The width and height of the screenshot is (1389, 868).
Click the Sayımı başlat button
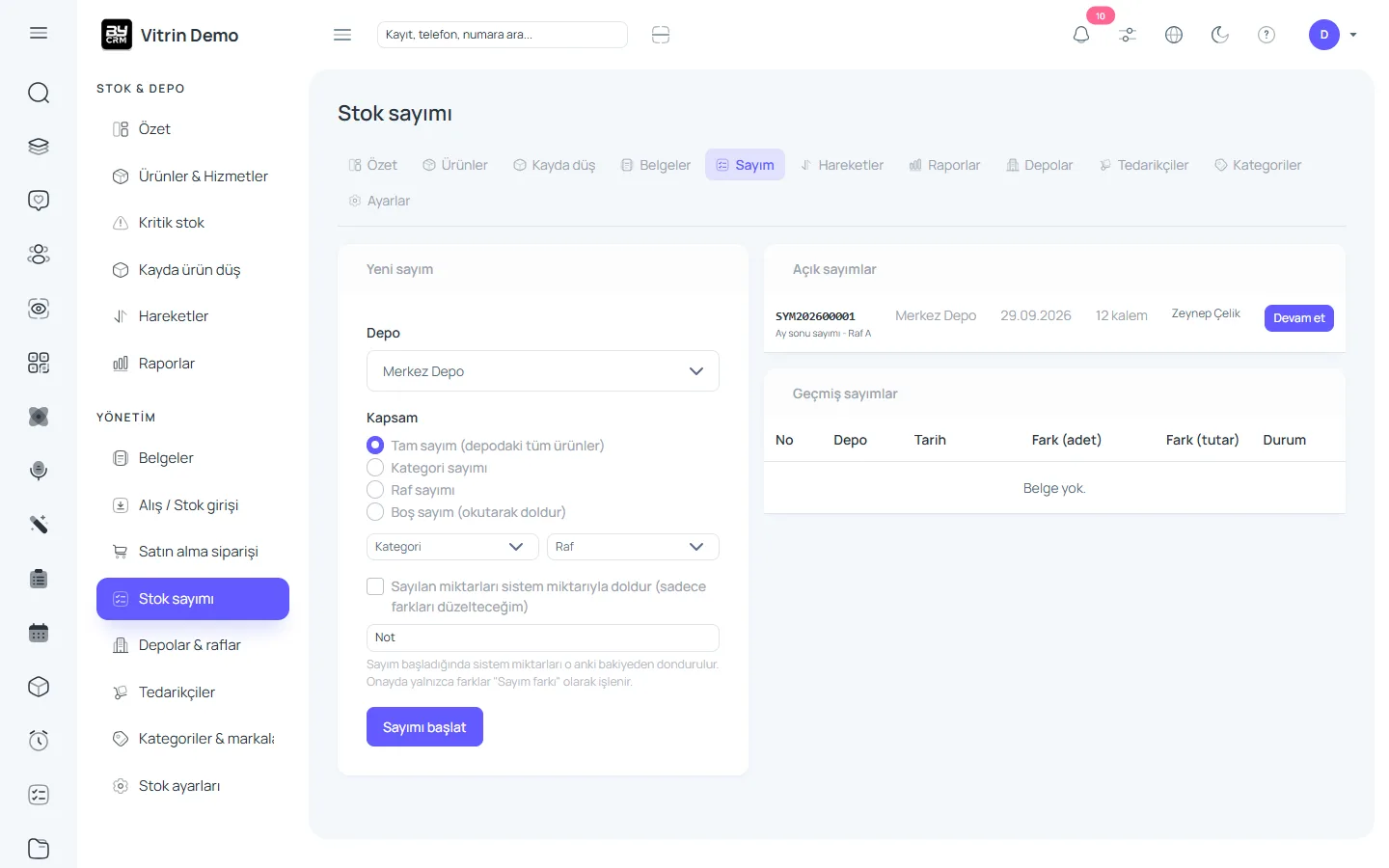pos(424,727)
